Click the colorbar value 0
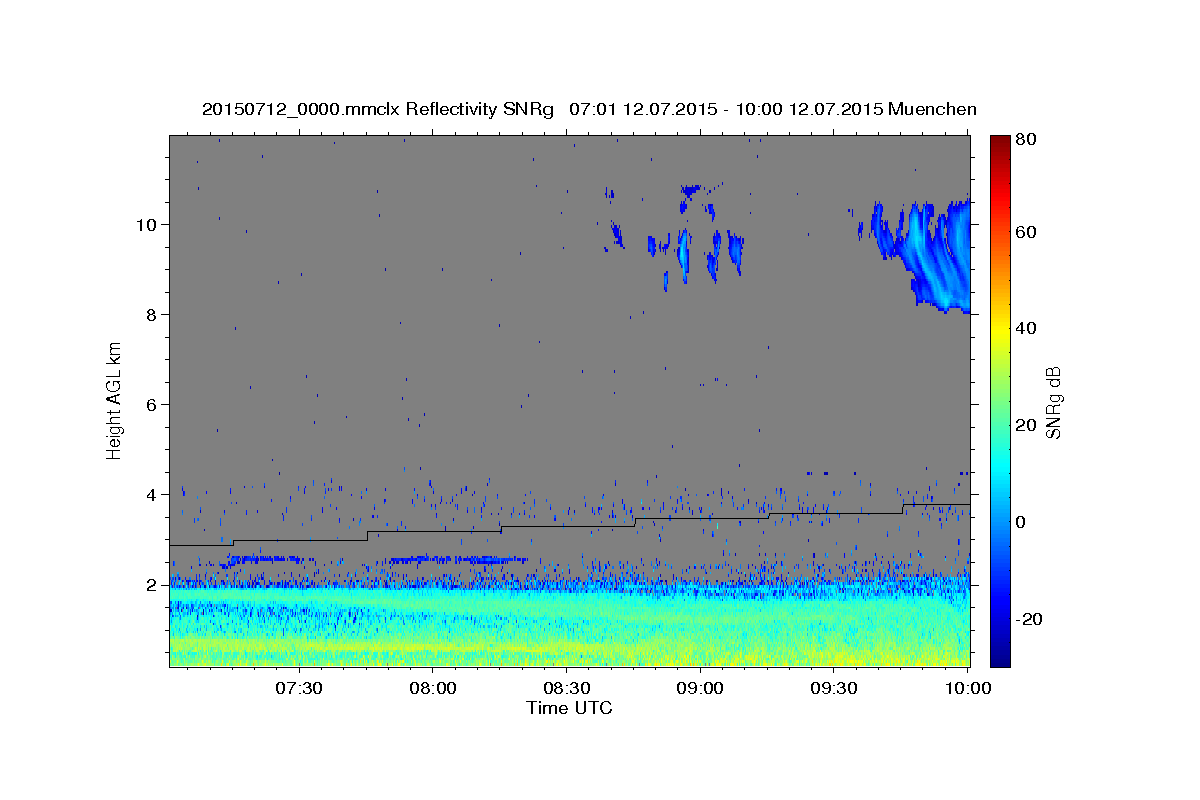 (x=1021, y=522)
